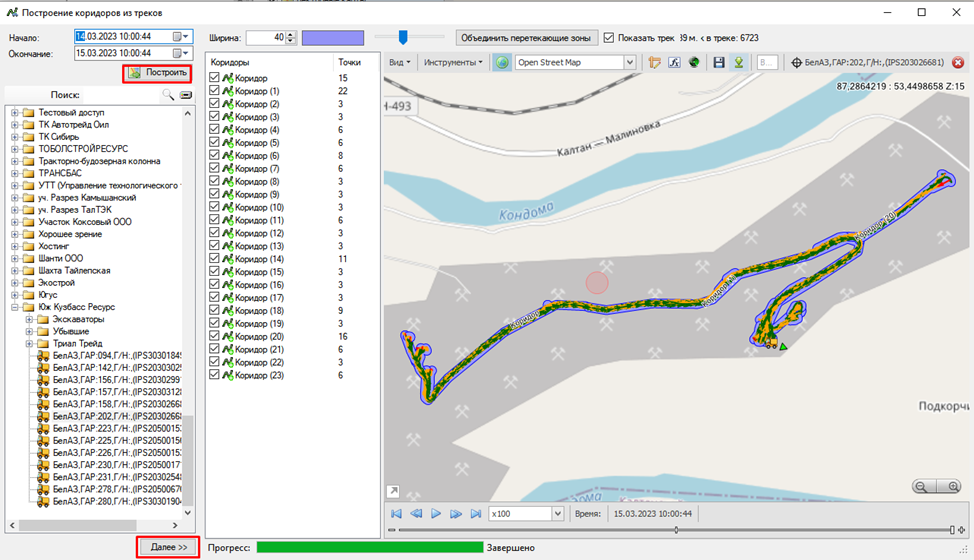Toggle the Показать трек checkbox

(x=609, y=38)
